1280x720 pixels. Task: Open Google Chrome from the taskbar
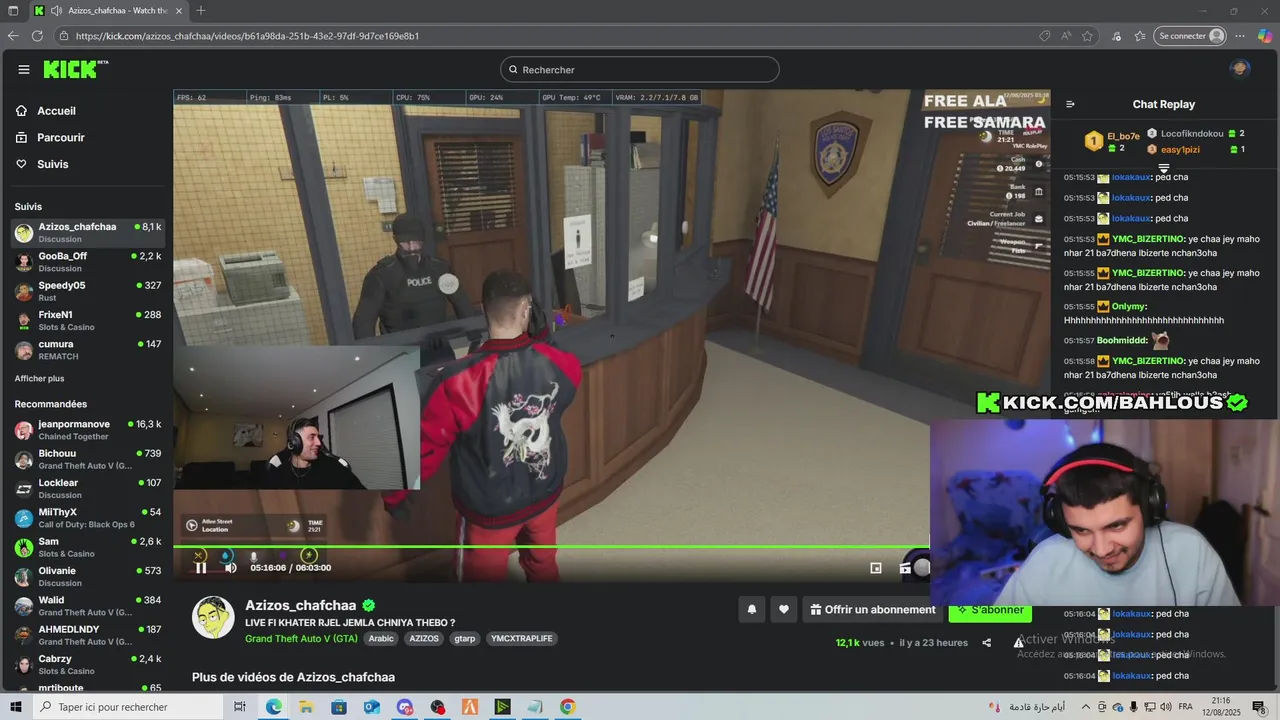(568, 707)
